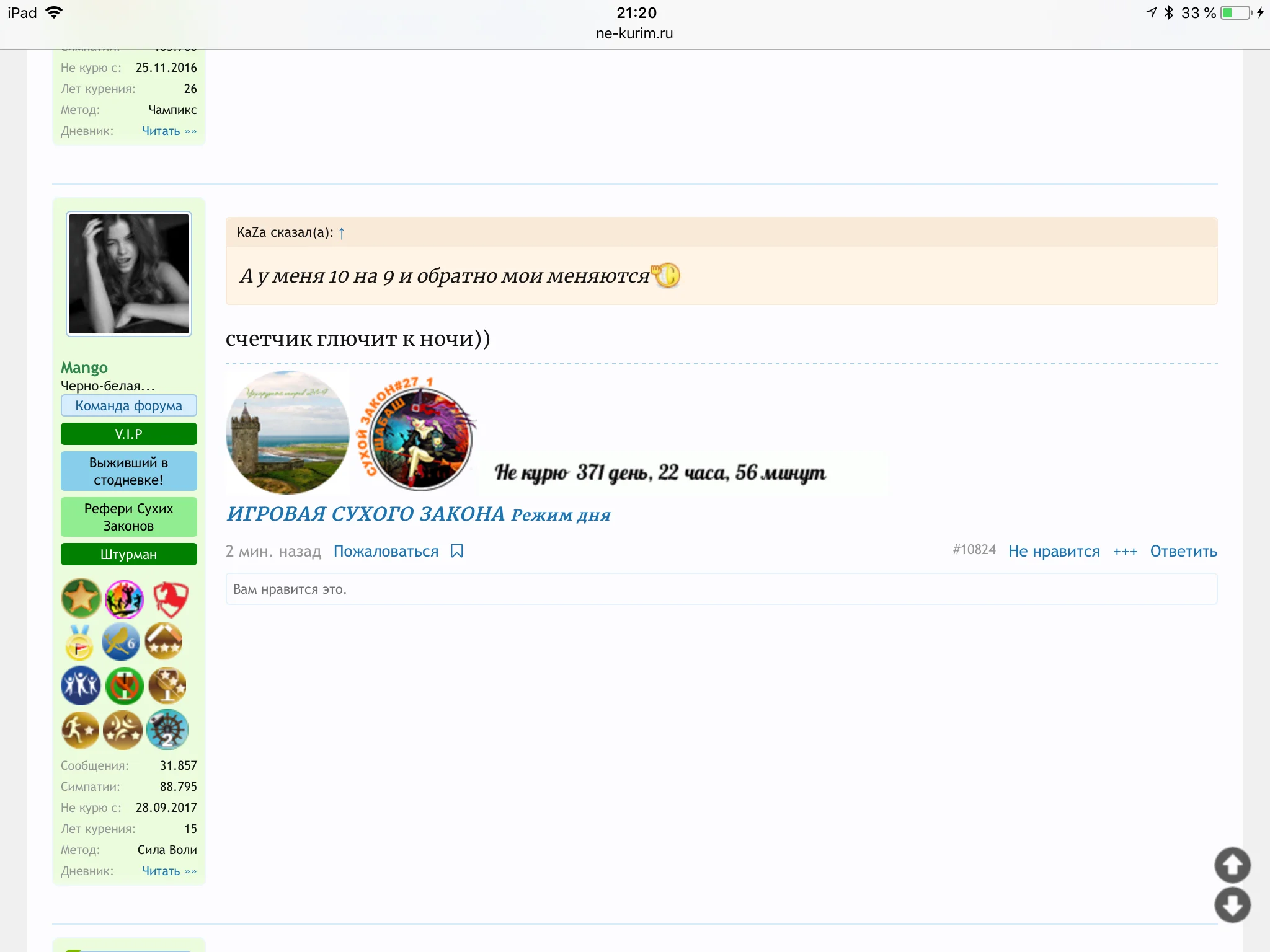Viewport: 1270px width, 952px height.
Task: Click the scroll-to-top arrow button
Action: coord(1232,865)
